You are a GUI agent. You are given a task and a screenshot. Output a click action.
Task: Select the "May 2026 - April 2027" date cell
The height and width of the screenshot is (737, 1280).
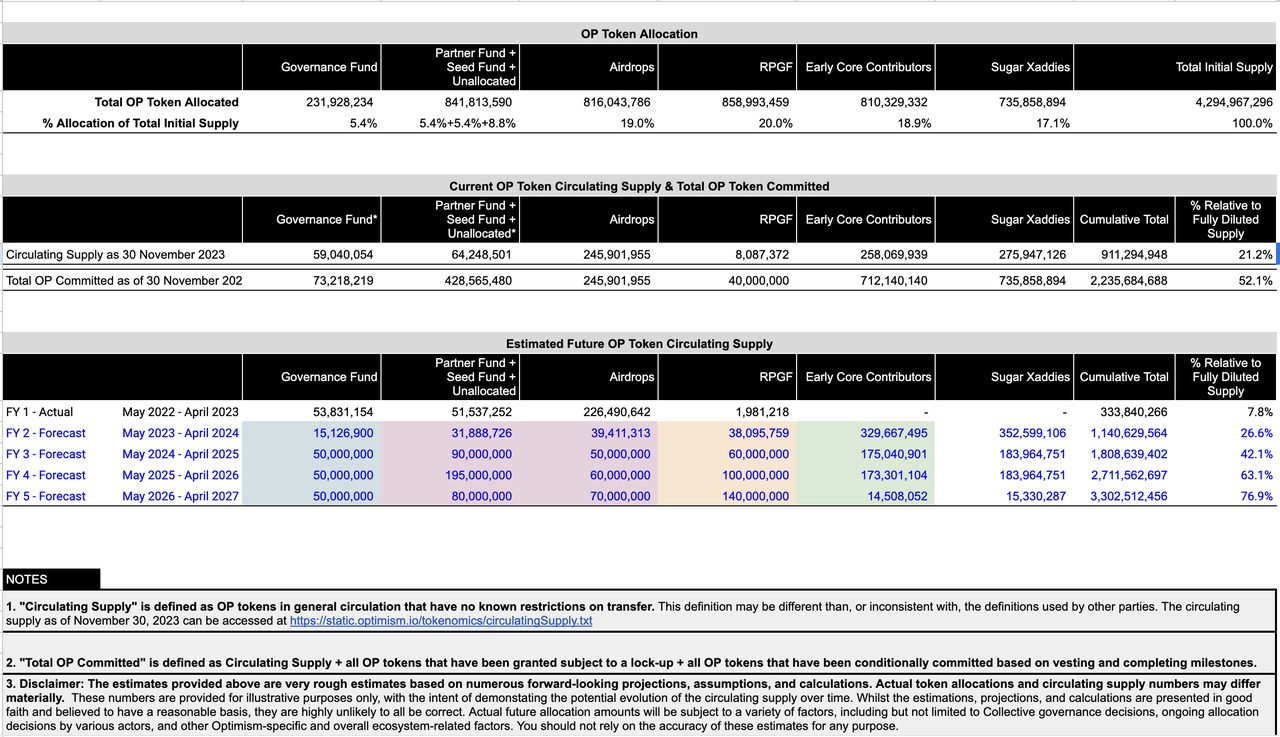[x=180, y=496]
